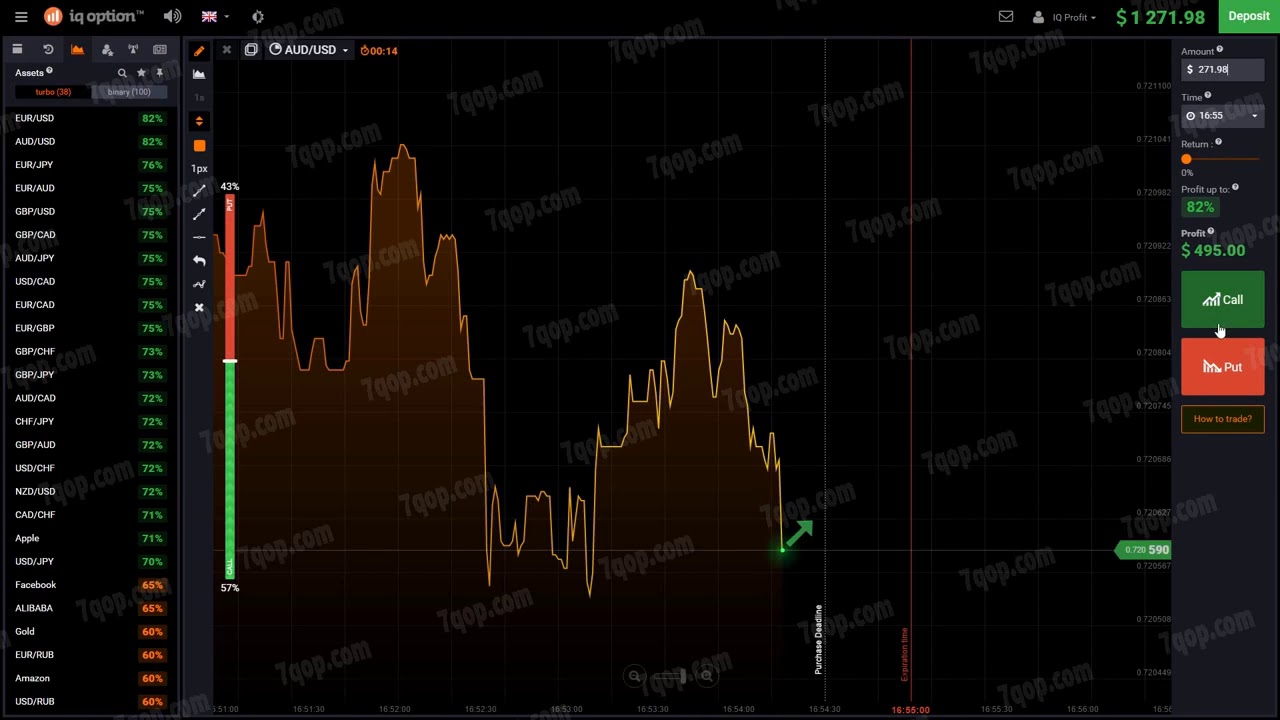Click the Deposit button

(x=1248, y=16)
